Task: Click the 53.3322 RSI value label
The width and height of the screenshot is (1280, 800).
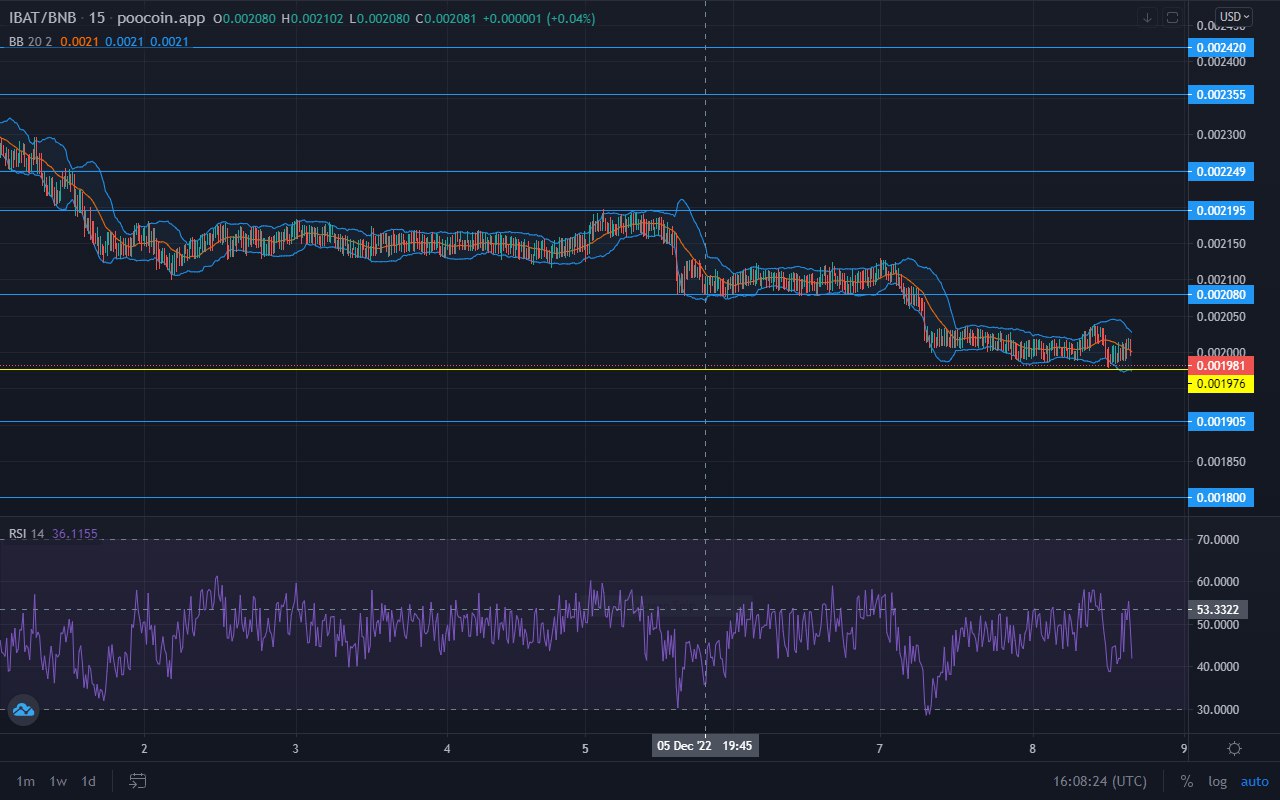Action: (1218, 609)
